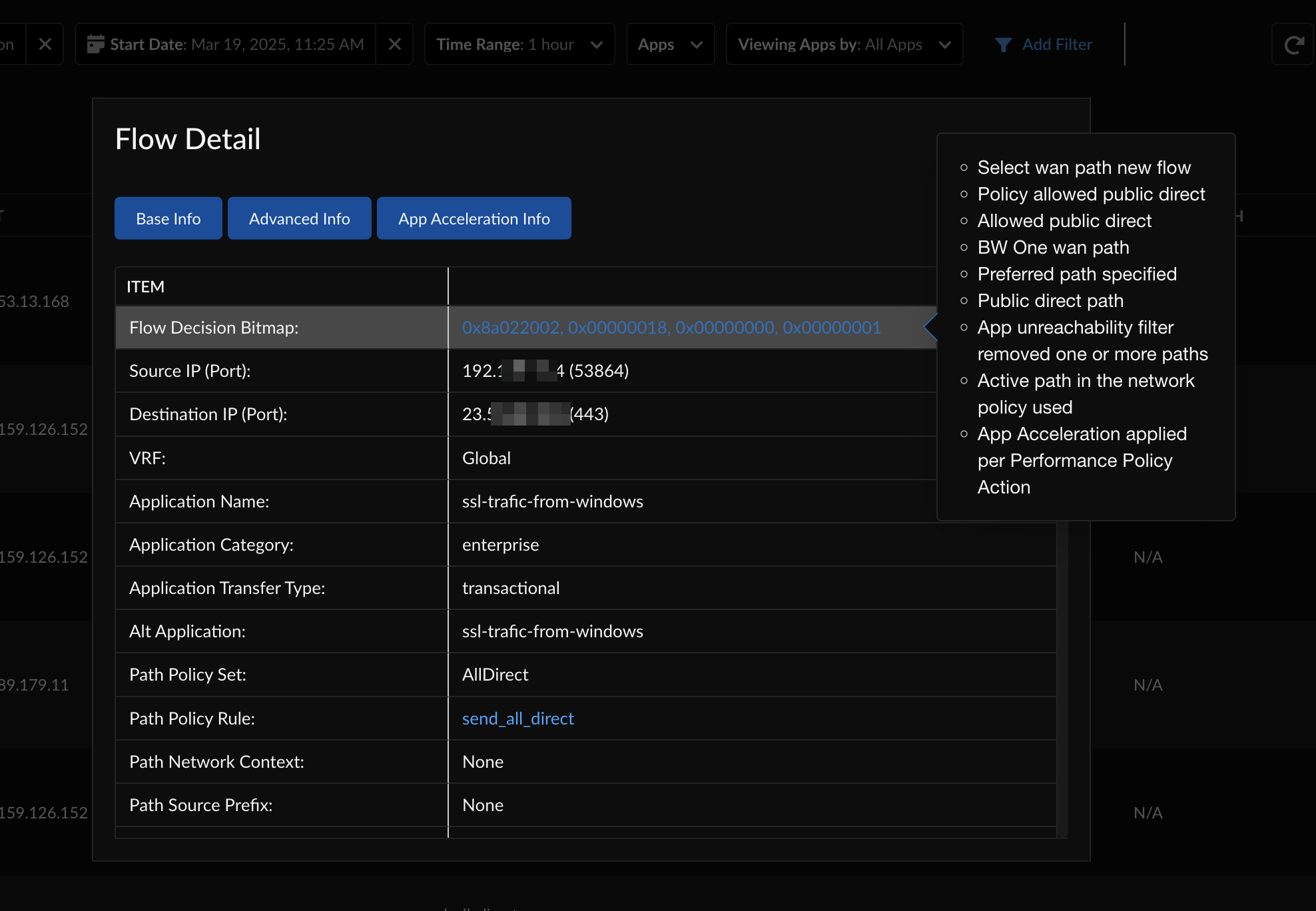The height and width of the screenshot is (911, 1316).
Task: Open the Advanced Info tab
Action: click(299, 218)
